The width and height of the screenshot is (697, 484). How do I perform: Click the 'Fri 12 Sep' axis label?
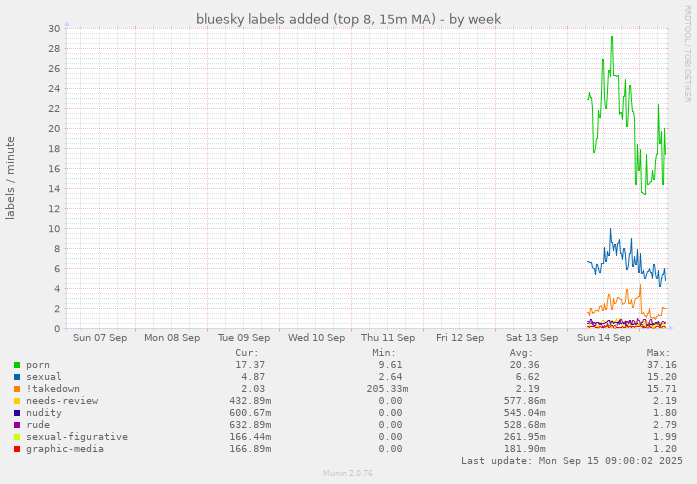[460, 338]
